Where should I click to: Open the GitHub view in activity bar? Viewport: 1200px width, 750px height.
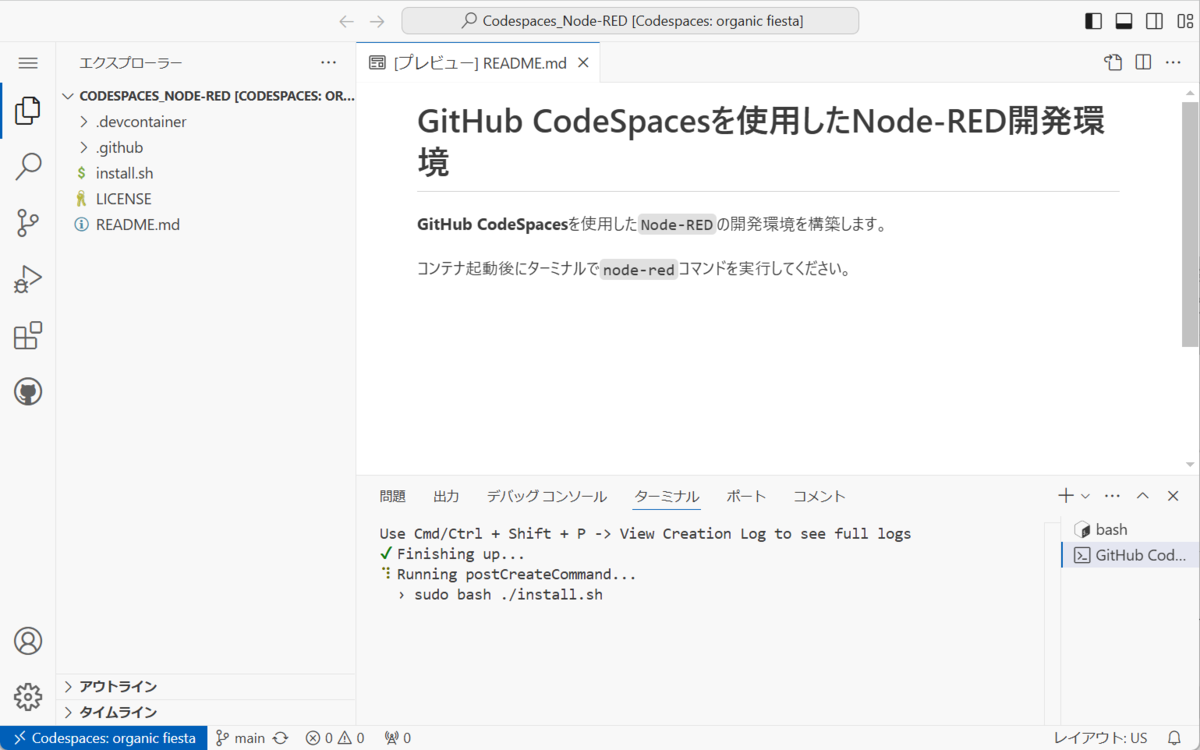pos(28,391)
